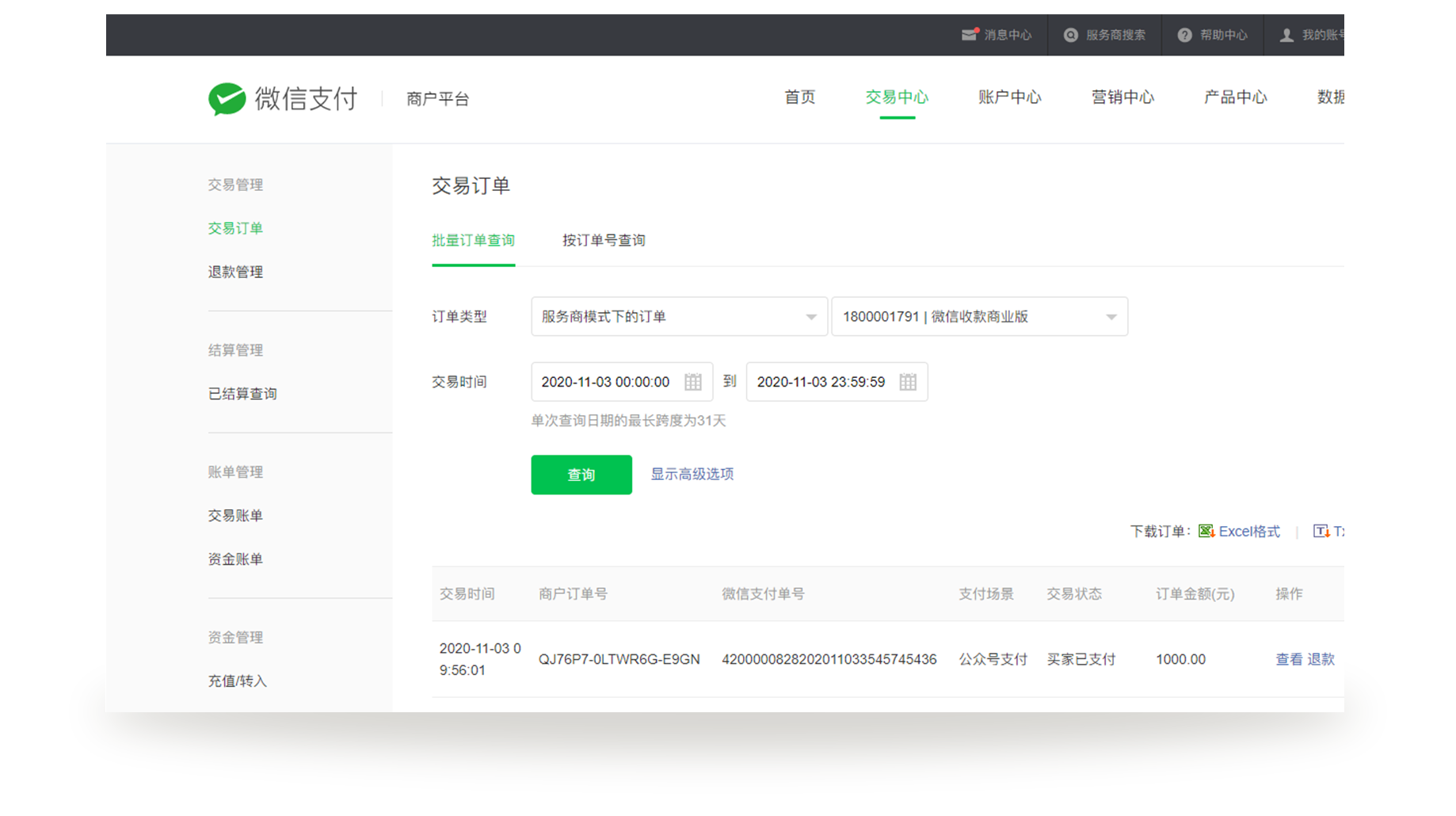Expand the 1800001791 微信收款商业版 dropdown
Image resolution: width=1456 pixels, height=816 pixels.
(980, 316)
